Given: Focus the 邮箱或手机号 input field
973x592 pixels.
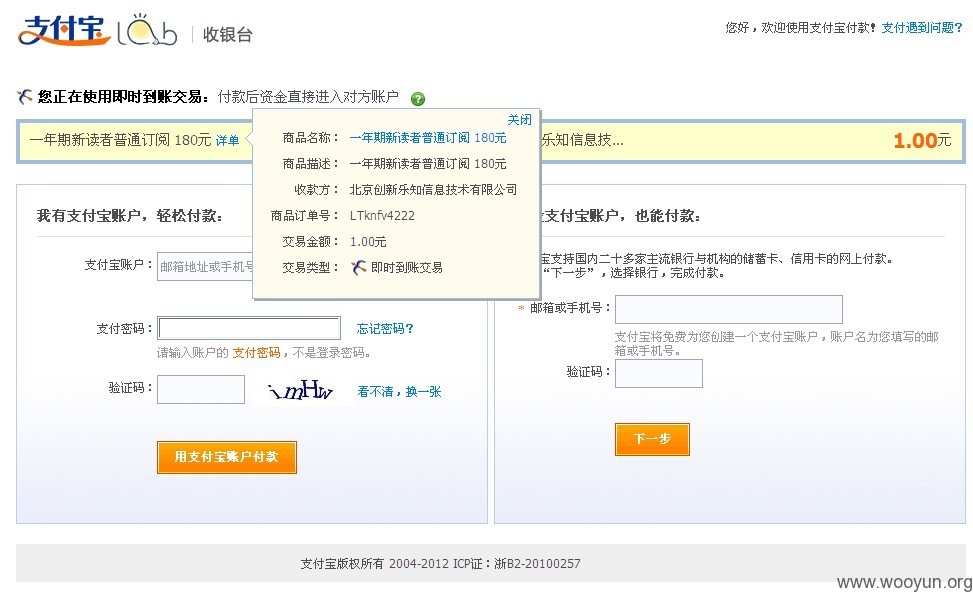Looking at the screenshot, I should point(729,309).
